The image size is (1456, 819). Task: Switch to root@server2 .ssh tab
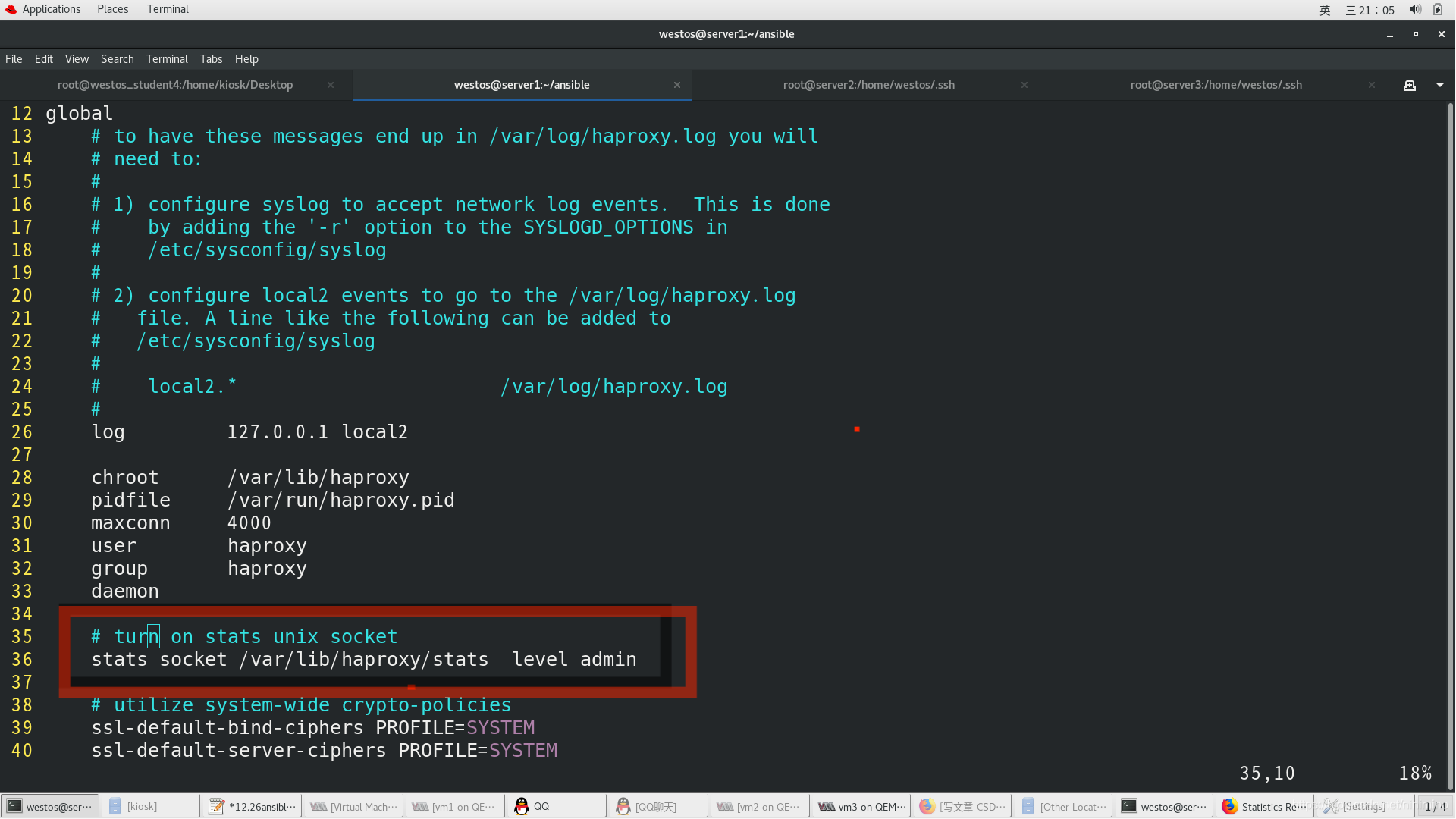(869, 85)
